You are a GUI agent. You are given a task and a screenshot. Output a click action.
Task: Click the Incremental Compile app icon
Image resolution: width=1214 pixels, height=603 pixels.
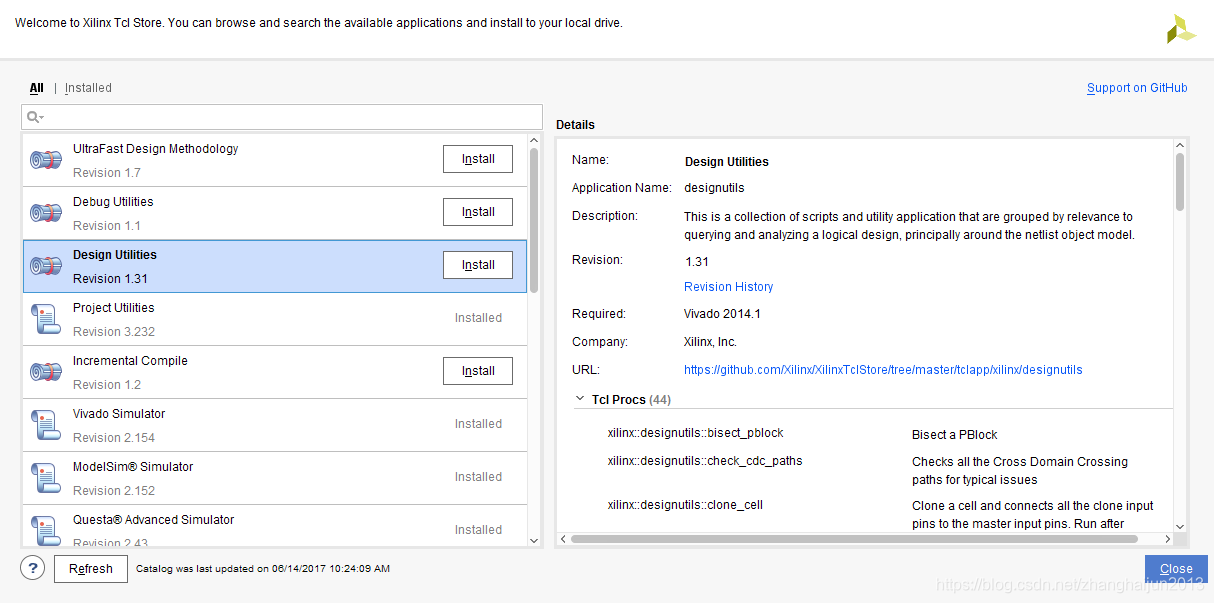[x=45, y=372]
